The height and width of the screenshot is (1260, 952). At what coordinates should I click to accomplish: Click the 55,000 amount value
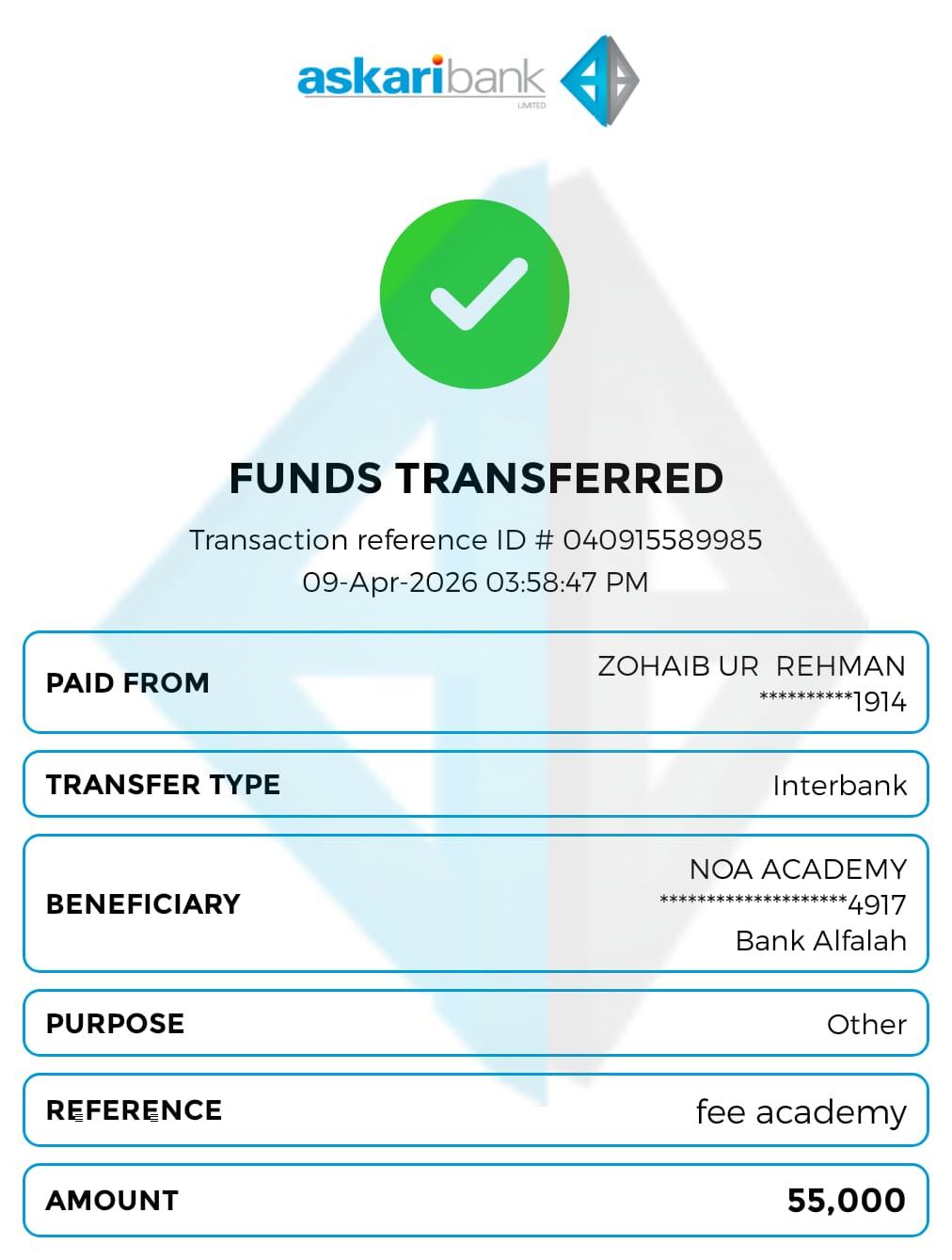846,1201
